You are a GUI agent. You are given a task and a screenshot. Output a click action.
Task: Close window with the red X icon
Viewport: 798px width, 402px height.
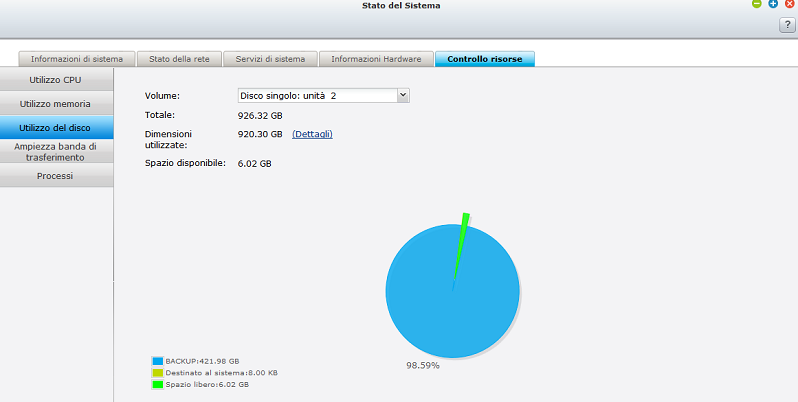pos(789,5)
